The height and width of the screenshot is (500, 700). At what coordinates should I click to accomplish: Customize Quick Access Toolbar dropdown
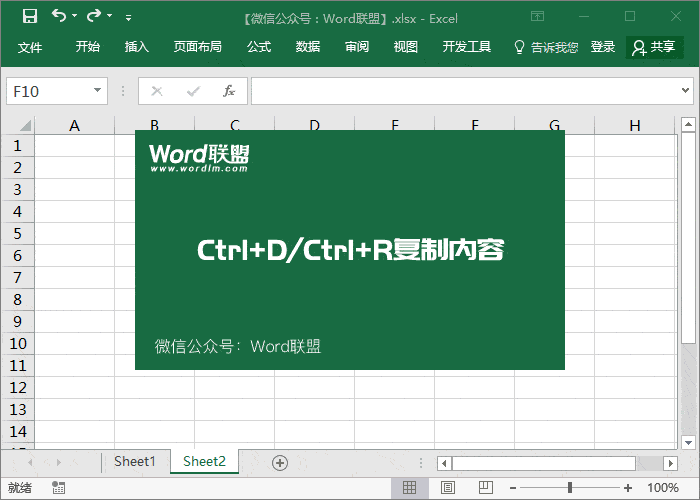tap(129, 18)
